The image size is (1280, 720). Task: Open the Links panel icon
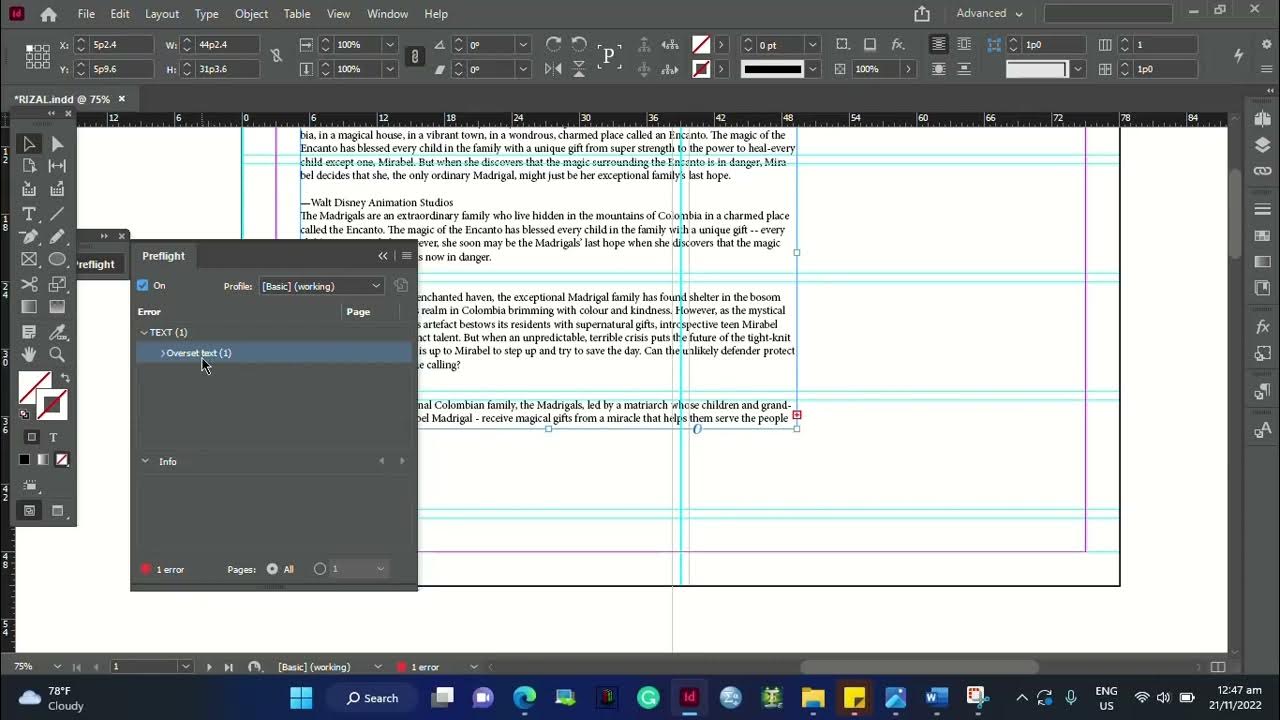[x=1262, y=171]
